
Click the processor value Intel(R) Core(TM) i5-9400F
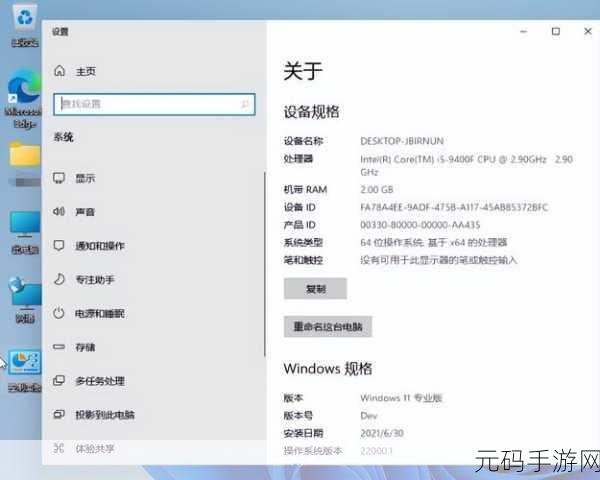[466, 165]
